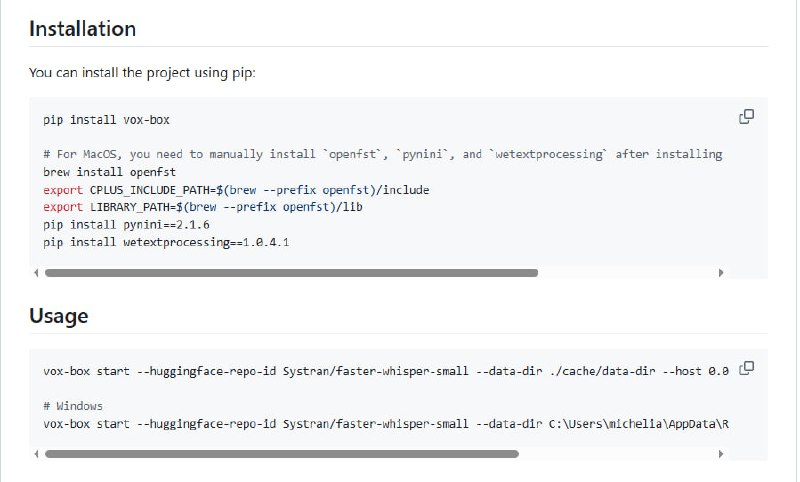
Task: Click the Windows vox-box start command
Action: coord(385,424)
